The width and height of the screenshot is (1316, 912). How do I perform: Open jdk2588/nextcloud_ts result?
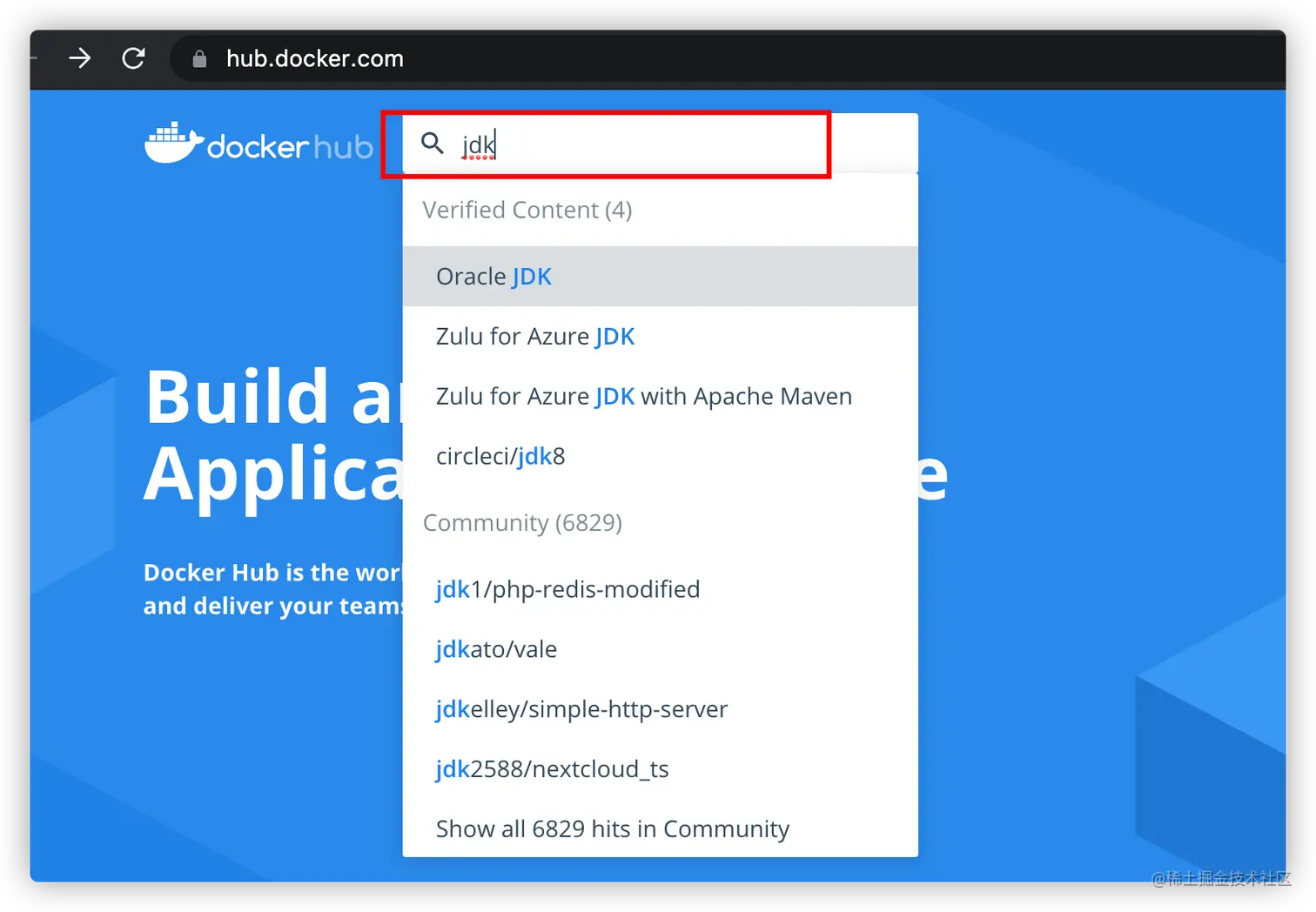point(660,769)
